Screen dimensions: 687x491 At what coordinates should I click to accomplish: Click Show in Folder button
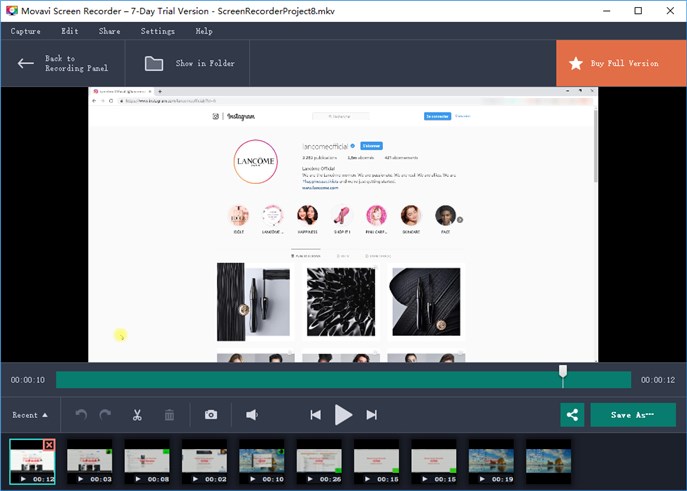point(188,64)
